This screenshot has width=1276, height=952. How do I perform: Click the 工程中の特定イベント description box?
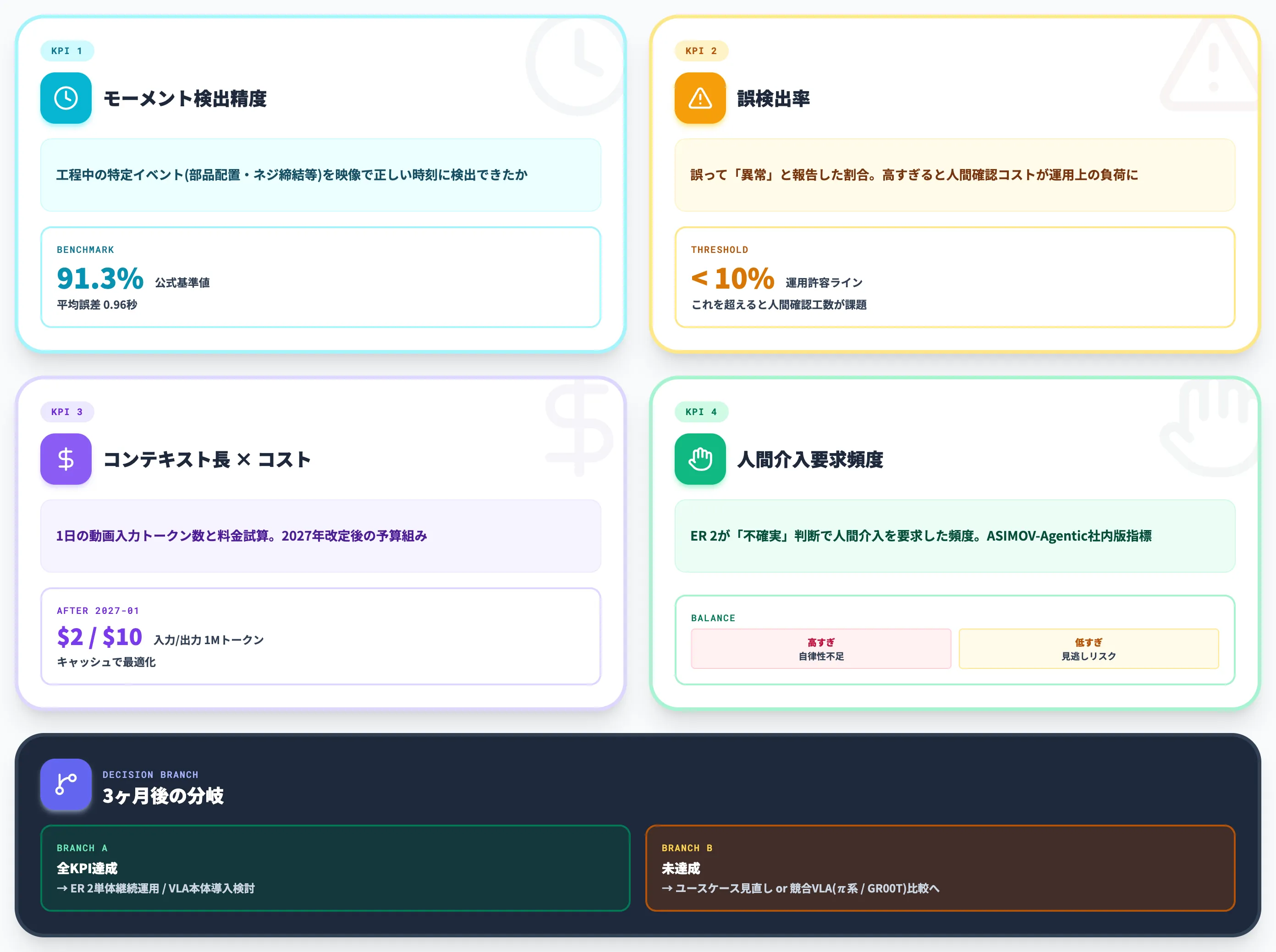click(320, 175)
